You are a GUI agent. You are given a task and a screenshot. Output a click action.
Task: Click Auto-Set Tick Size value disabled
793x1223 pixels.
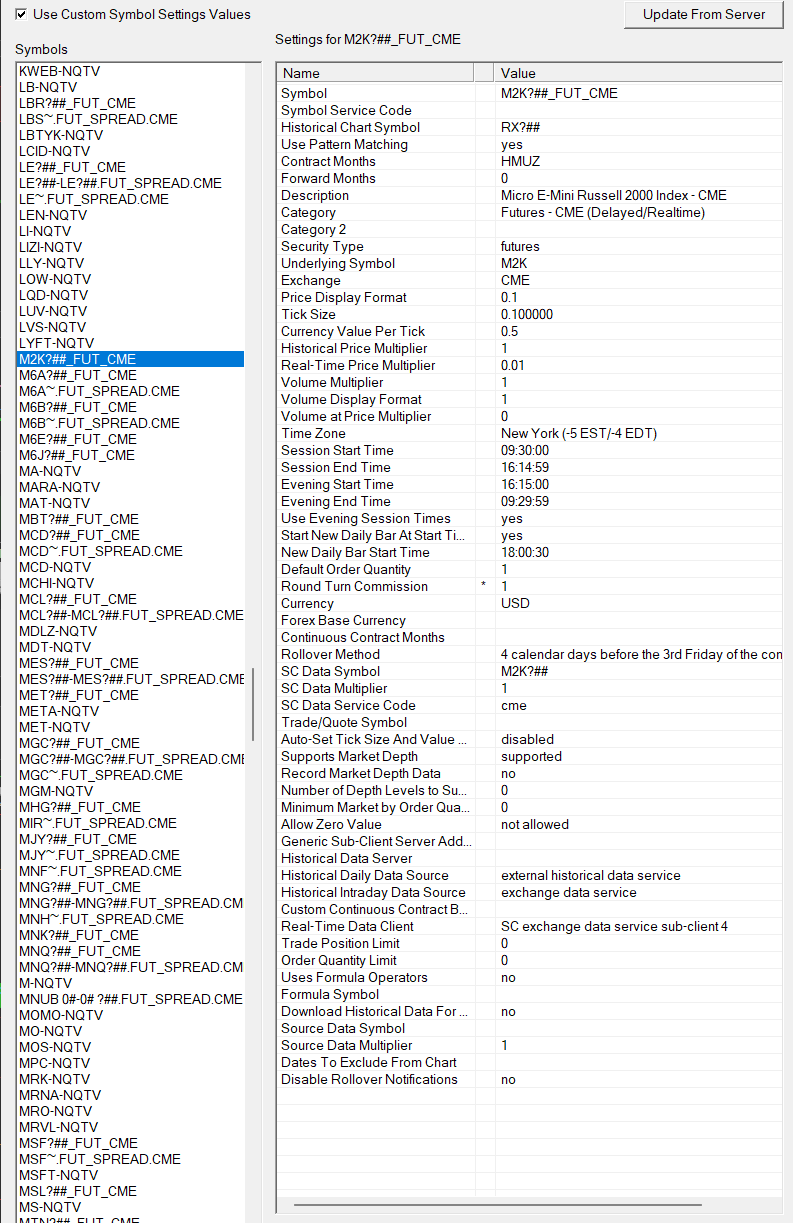tap(527, 739)
